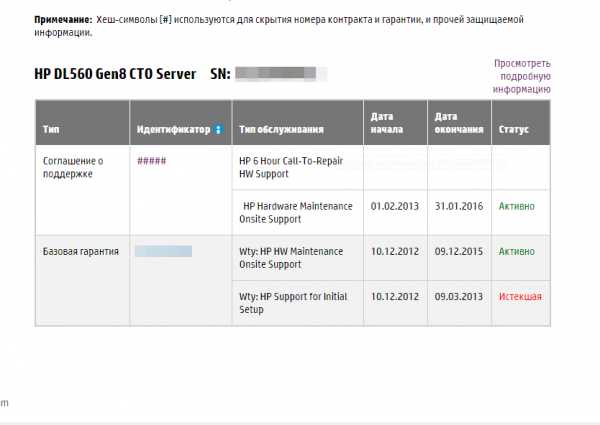Click HP 6 Hour Call-To-Repair HW Support
600x425 pixels.
[291, 167]
